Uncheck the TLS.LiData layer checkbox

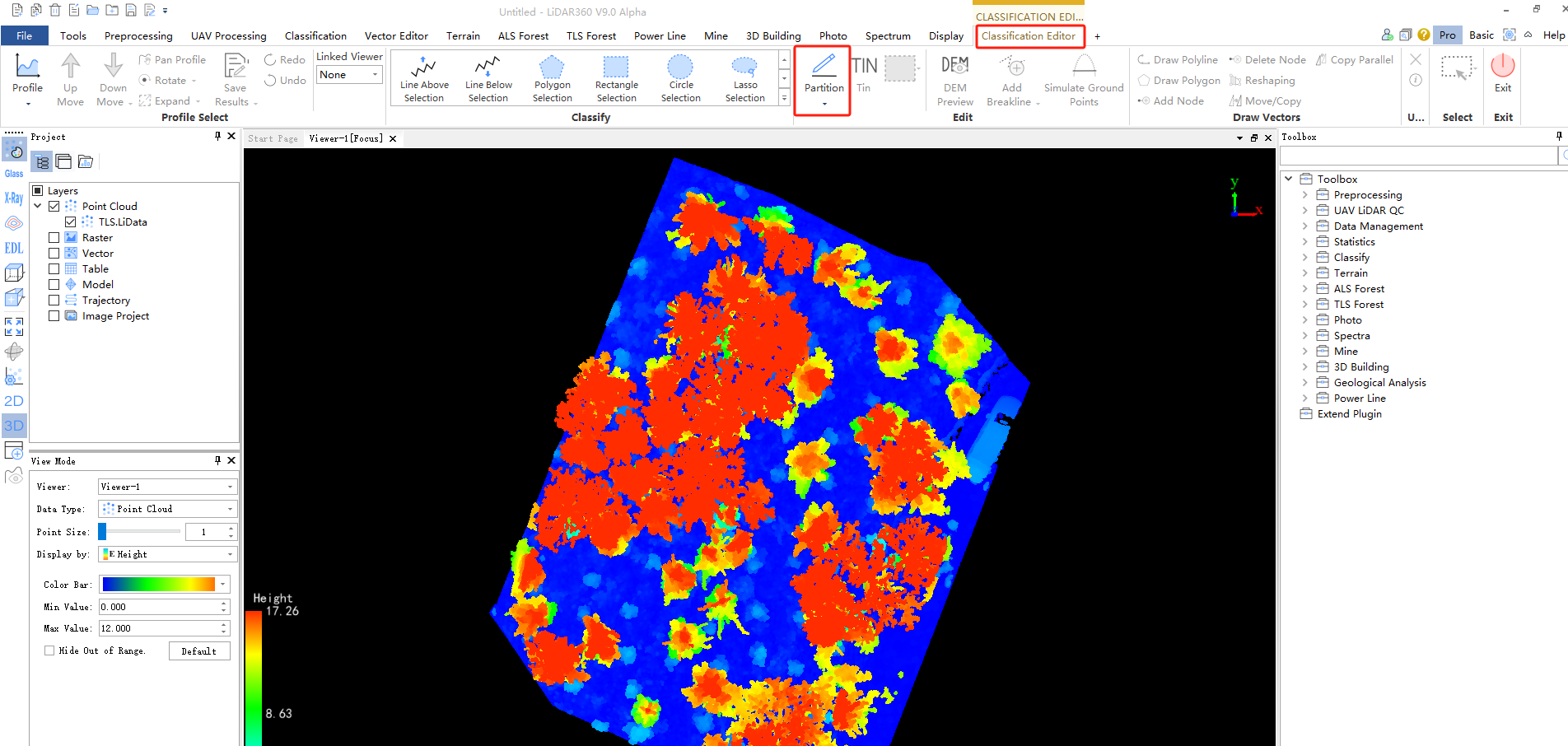pos(71,222)
